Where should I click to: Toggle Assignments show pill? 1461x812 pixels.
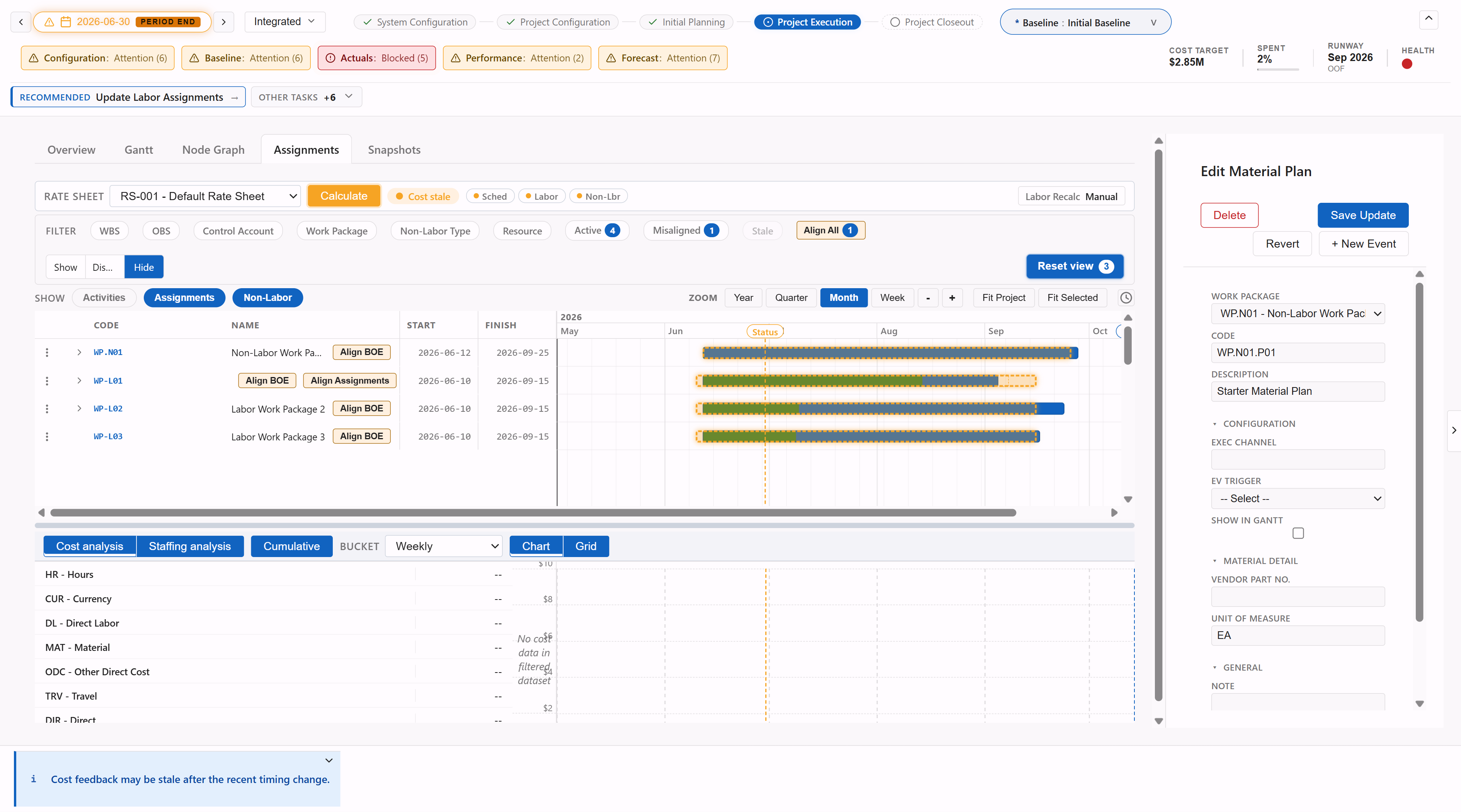coord(184,298)
